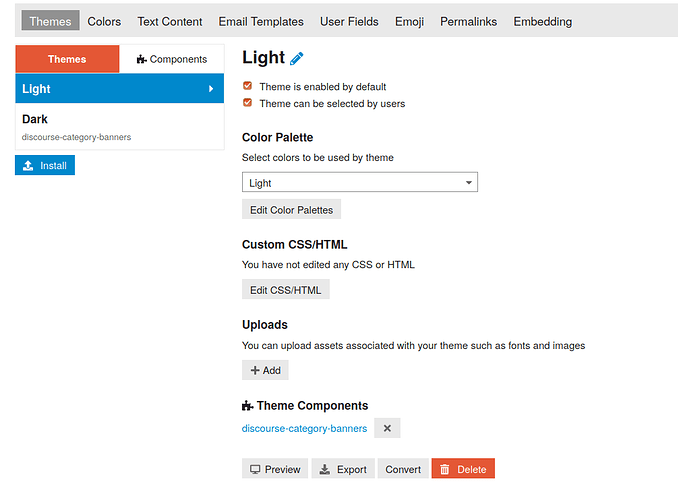The width and height of the screenshot is (678, 500).
Task: Click the 'Light' theme title heading
Action: click(x=263, y=58)
